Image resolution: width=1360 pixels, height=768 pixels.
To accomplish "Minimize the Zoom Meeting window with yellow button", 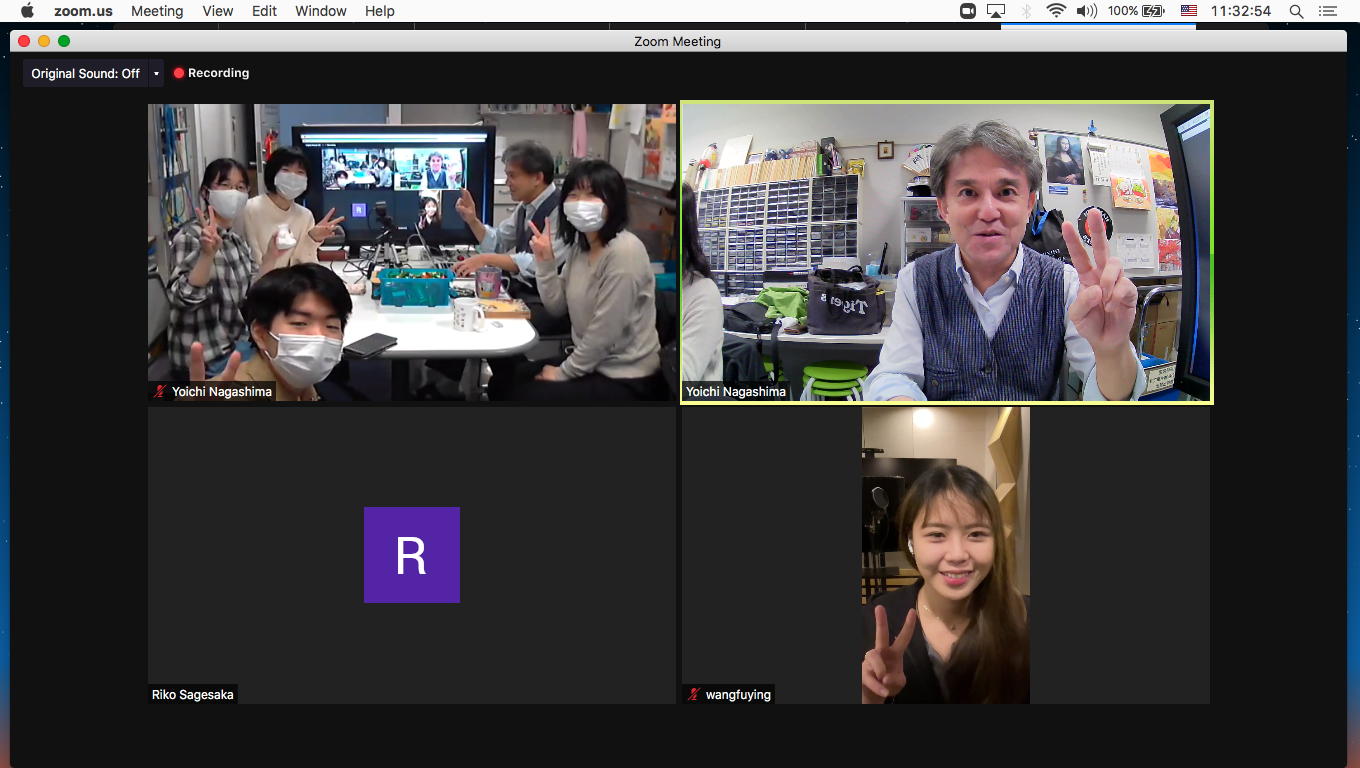I will 44,41.
